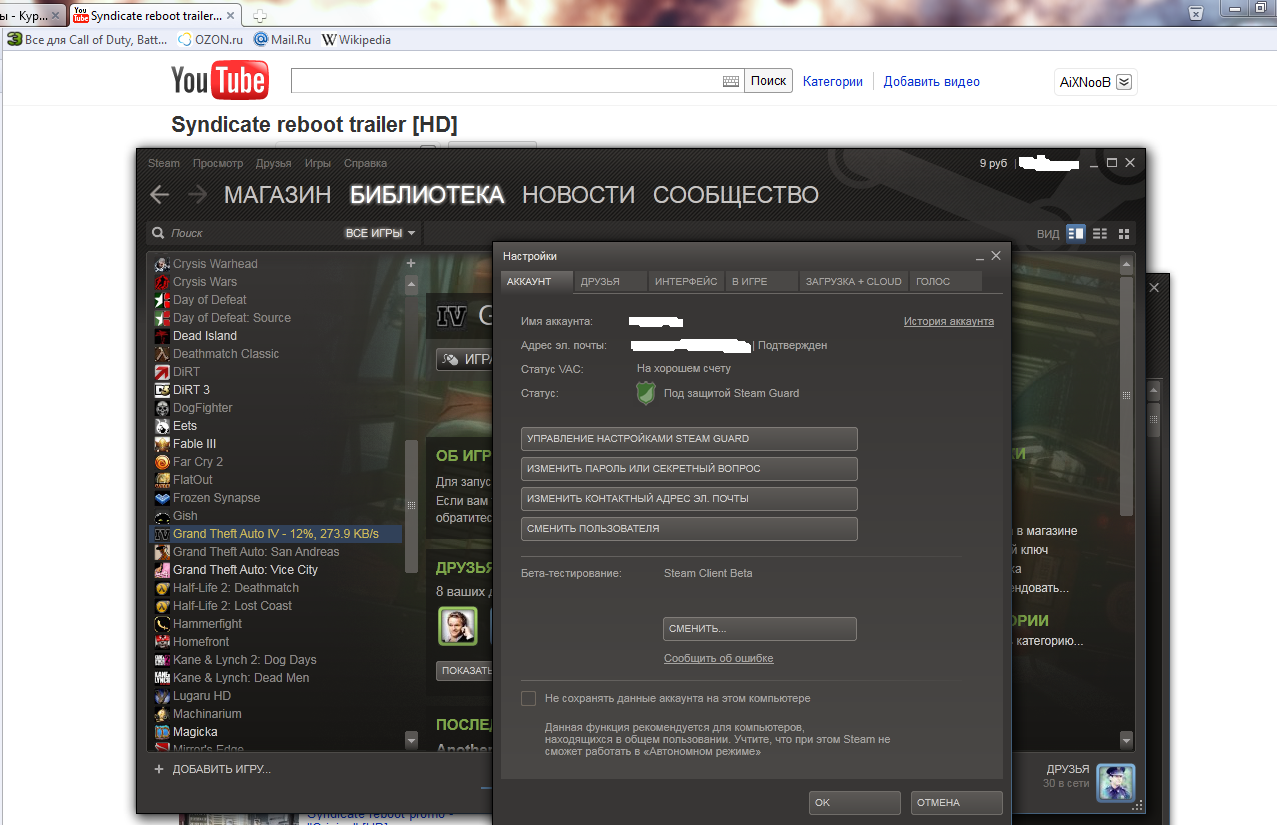Open the browser trash icon for closed tabs
Viewport: 1277px width, 825px height.
[1195, 12]
